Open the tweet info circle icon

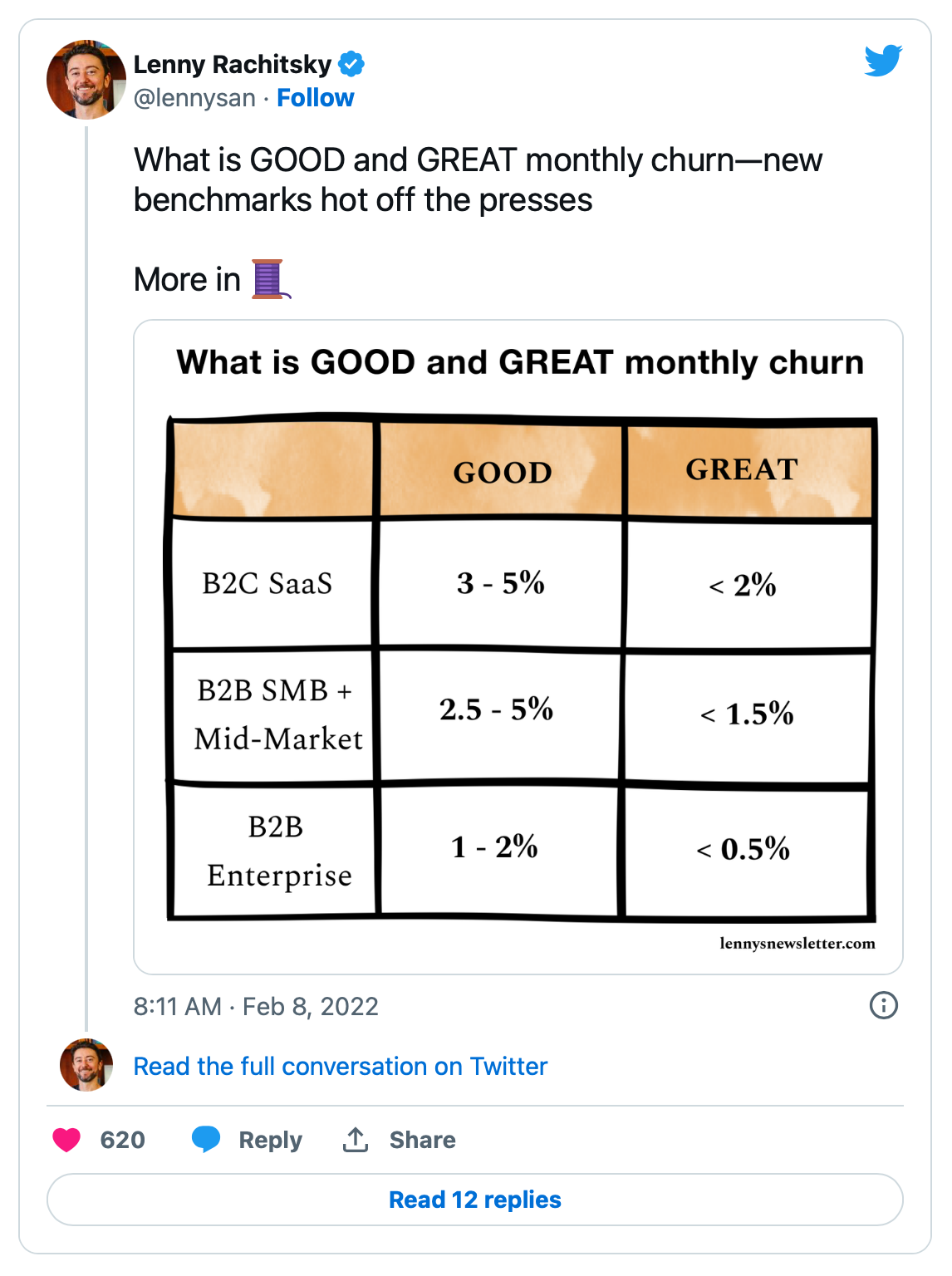pos(883,1005)
